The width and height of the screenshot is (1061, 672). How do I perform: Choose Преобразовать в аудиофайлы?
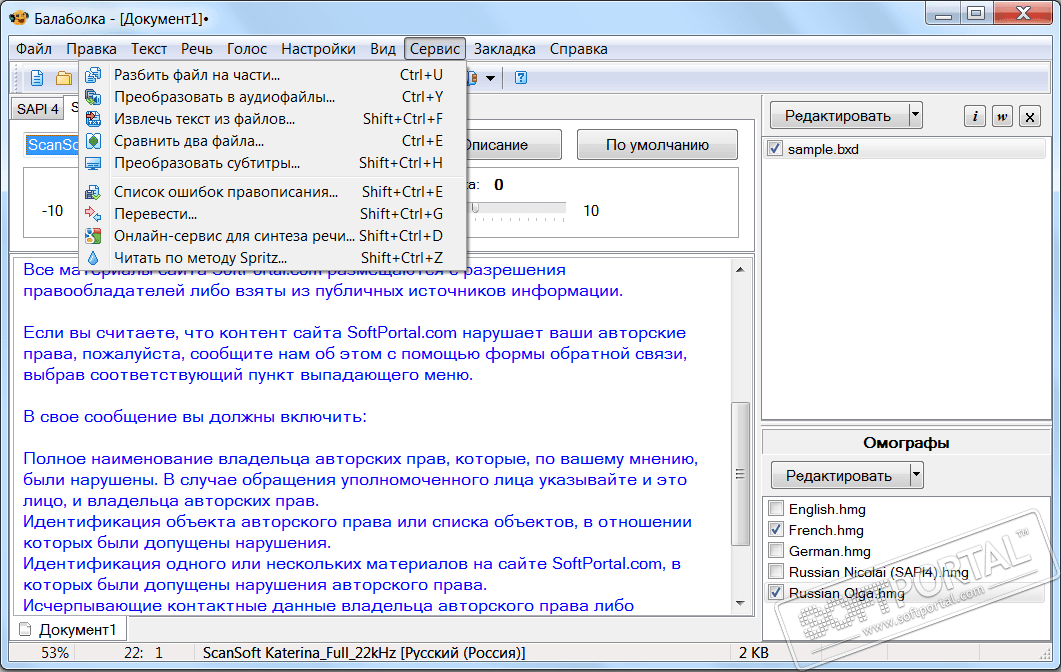[273, 97]
